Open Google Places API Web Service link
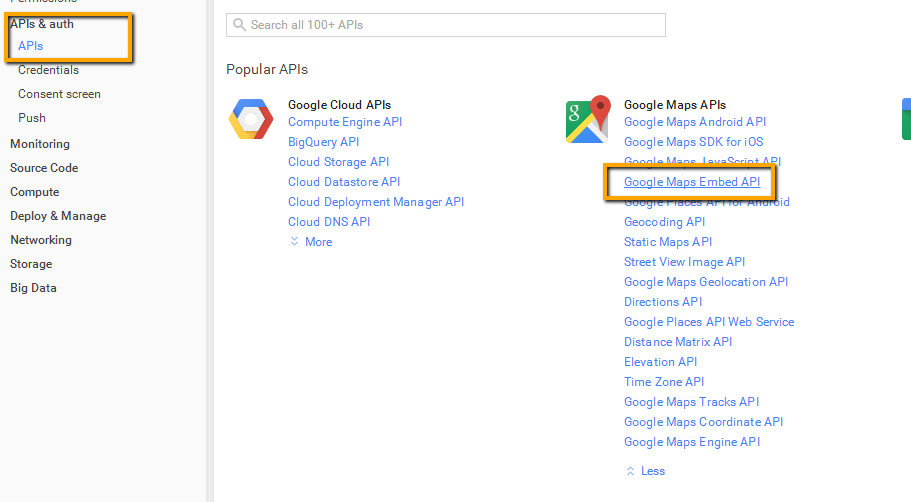 [x=709, y=322]
